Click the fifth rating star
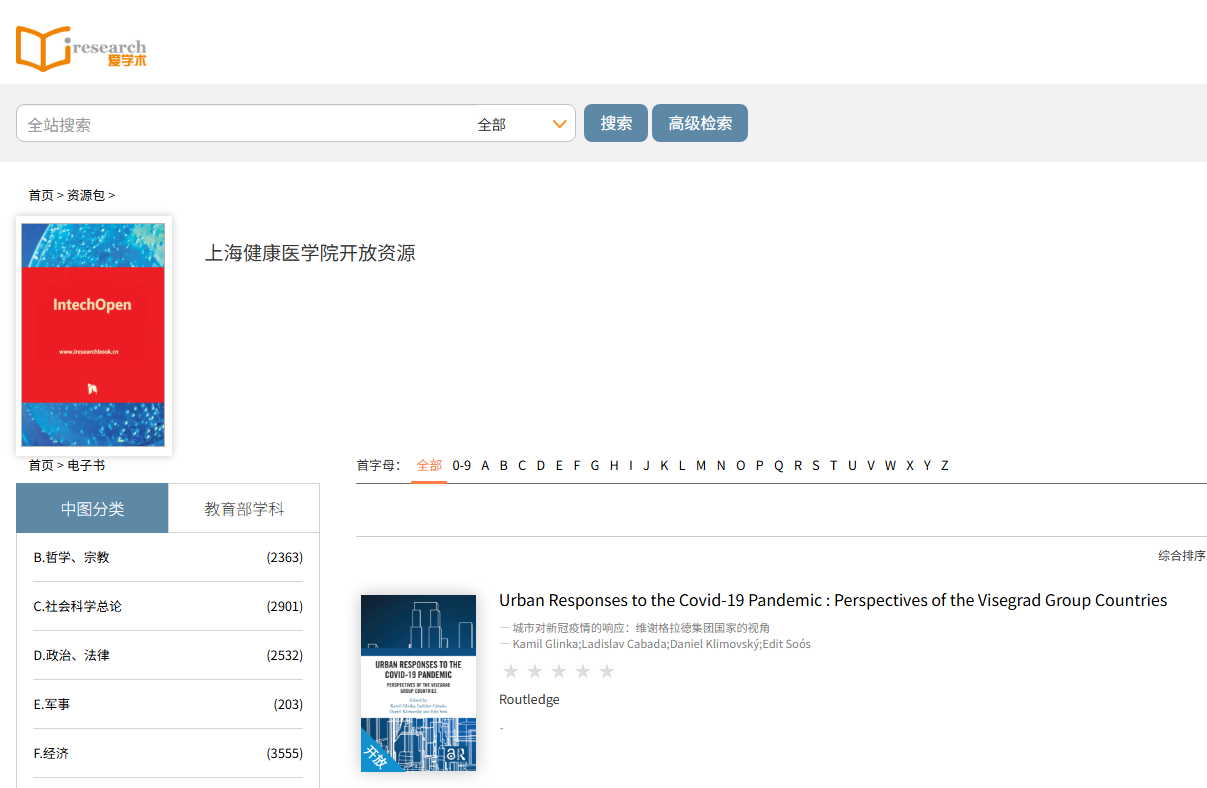This screenshot has width=1207, height=788. point(607,671)
